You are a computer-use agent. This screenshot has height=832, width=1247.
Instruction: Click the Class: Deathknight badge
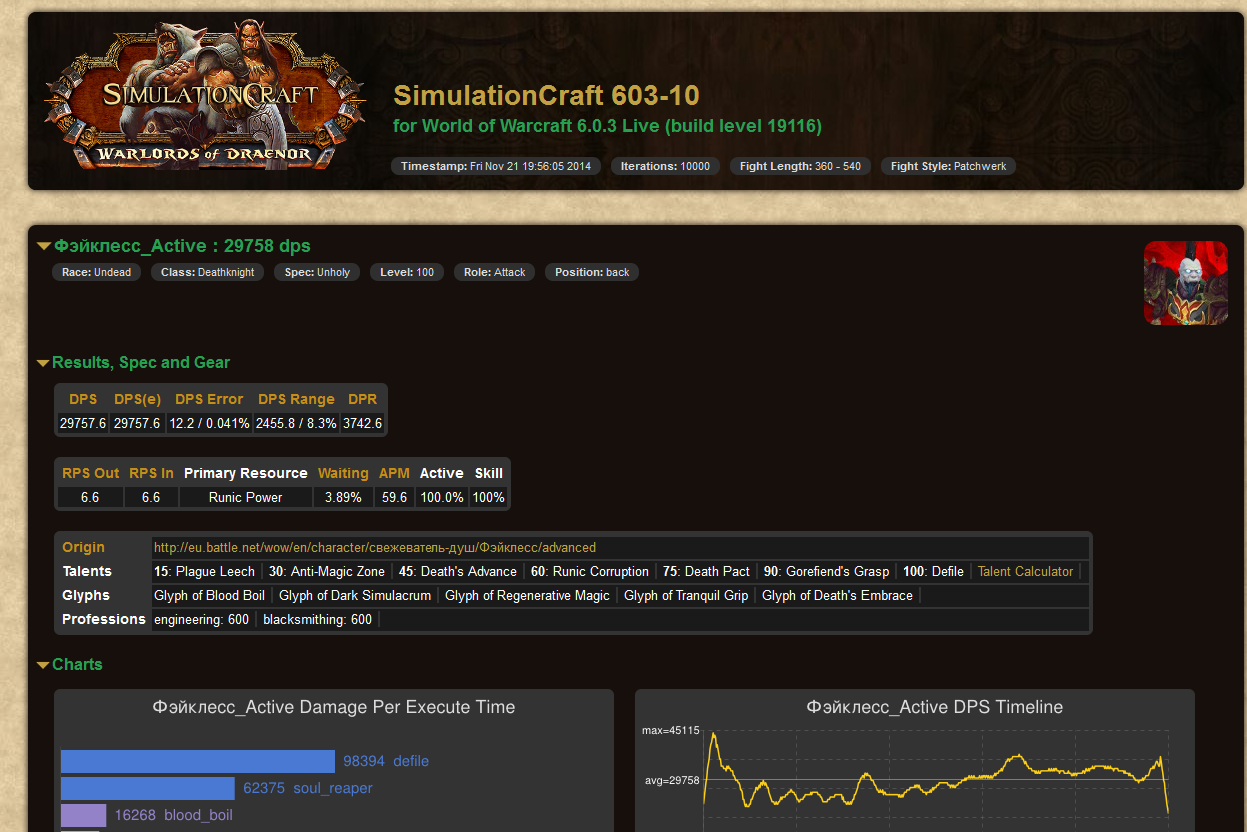coord(207,272)
